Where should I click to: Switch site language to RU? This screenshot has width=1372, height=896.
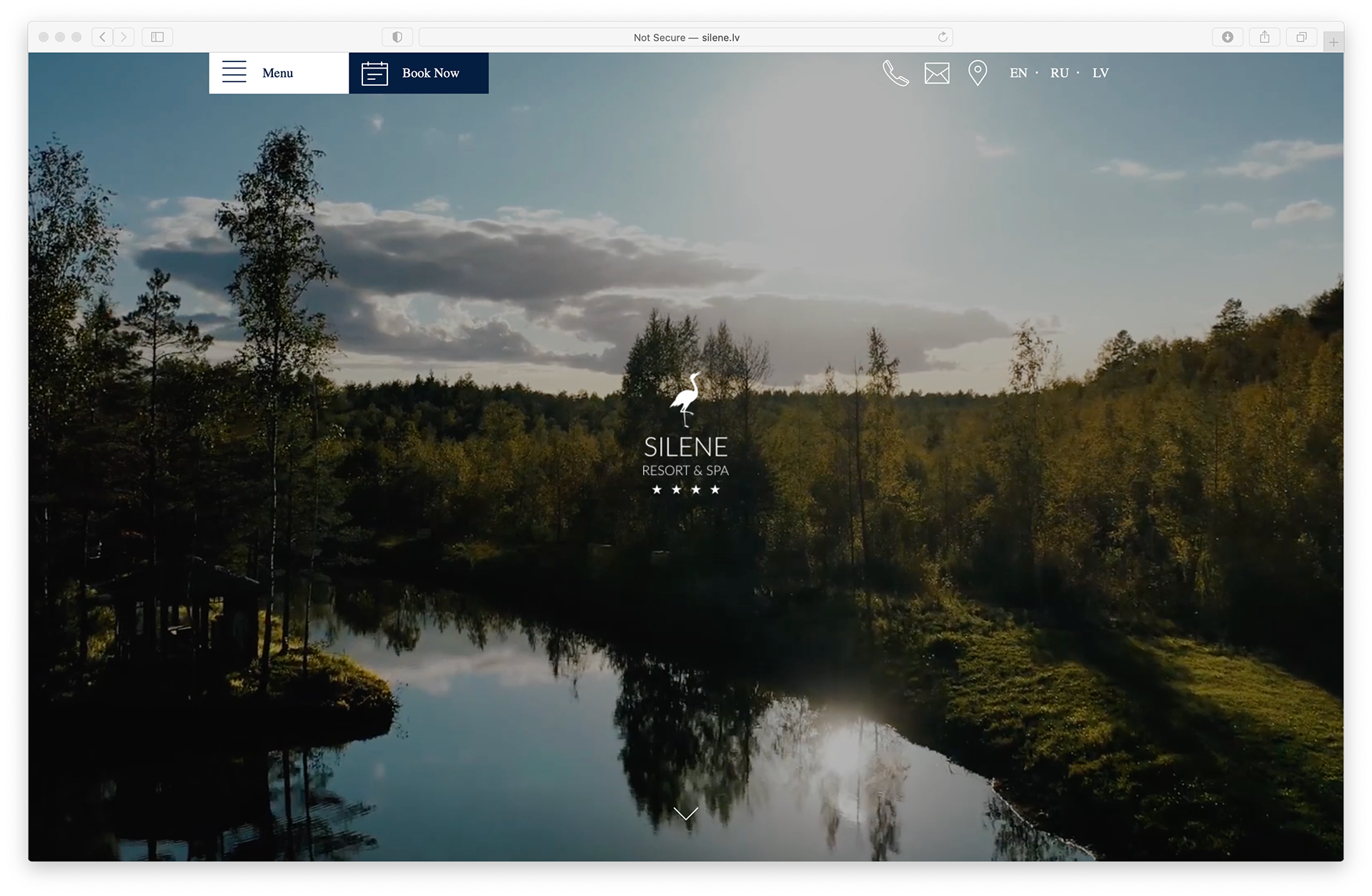pos(1060,73)
